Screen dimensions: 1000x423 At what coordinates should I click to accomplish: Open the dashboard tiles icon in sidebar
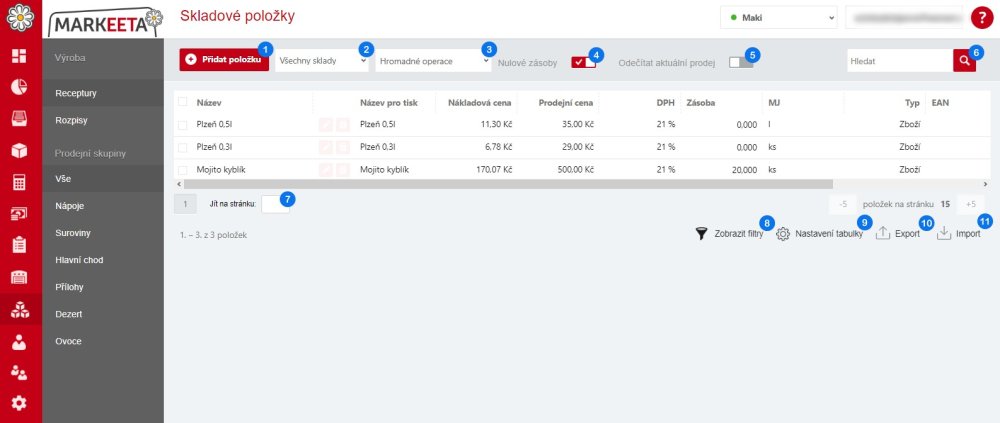tap(20, 56)
